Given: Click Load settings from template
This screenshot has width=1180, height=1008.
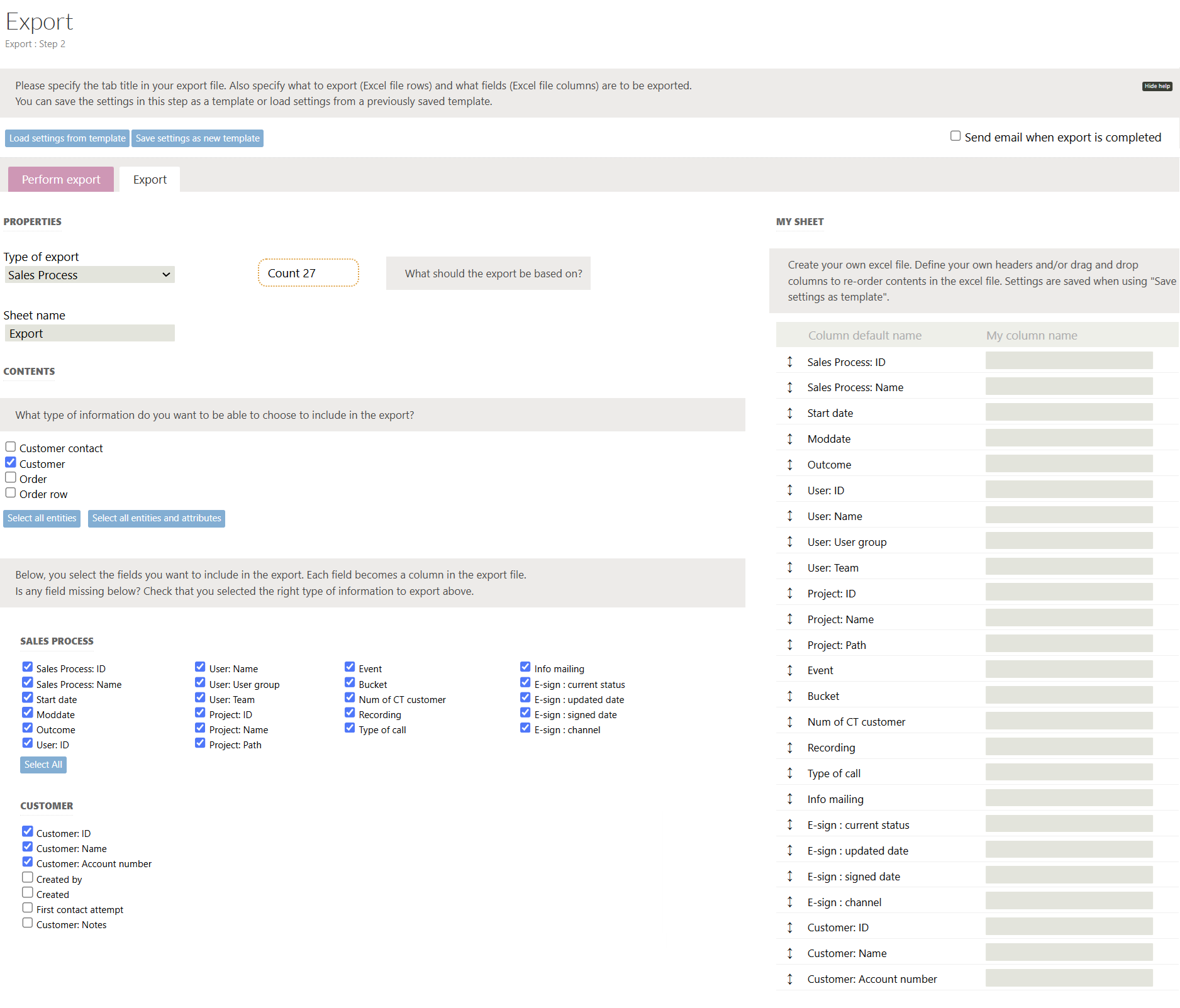Looking at the screenshot, I should click(67, 138).
